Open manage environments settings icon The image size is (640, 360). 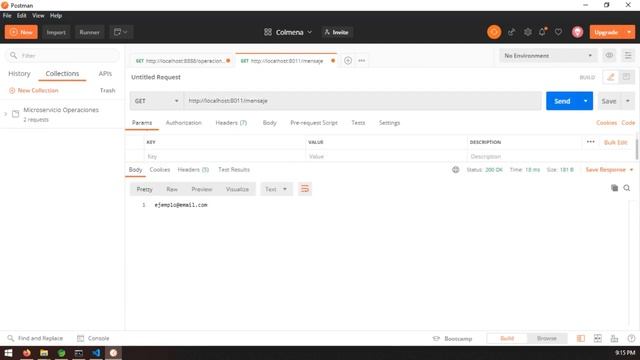[x=628, y=56]
